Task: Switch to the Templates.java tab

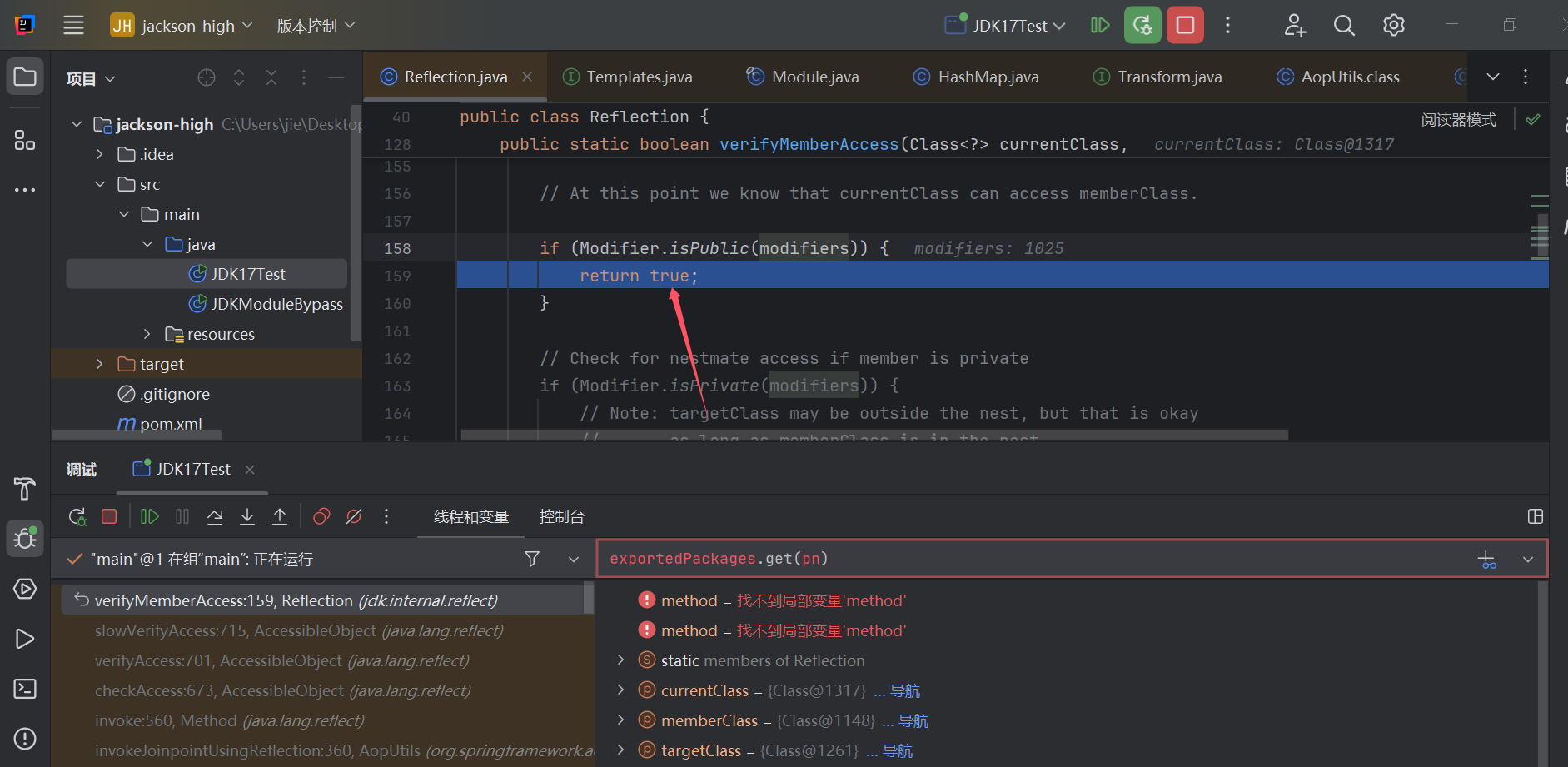Action: tap(628, 77)
